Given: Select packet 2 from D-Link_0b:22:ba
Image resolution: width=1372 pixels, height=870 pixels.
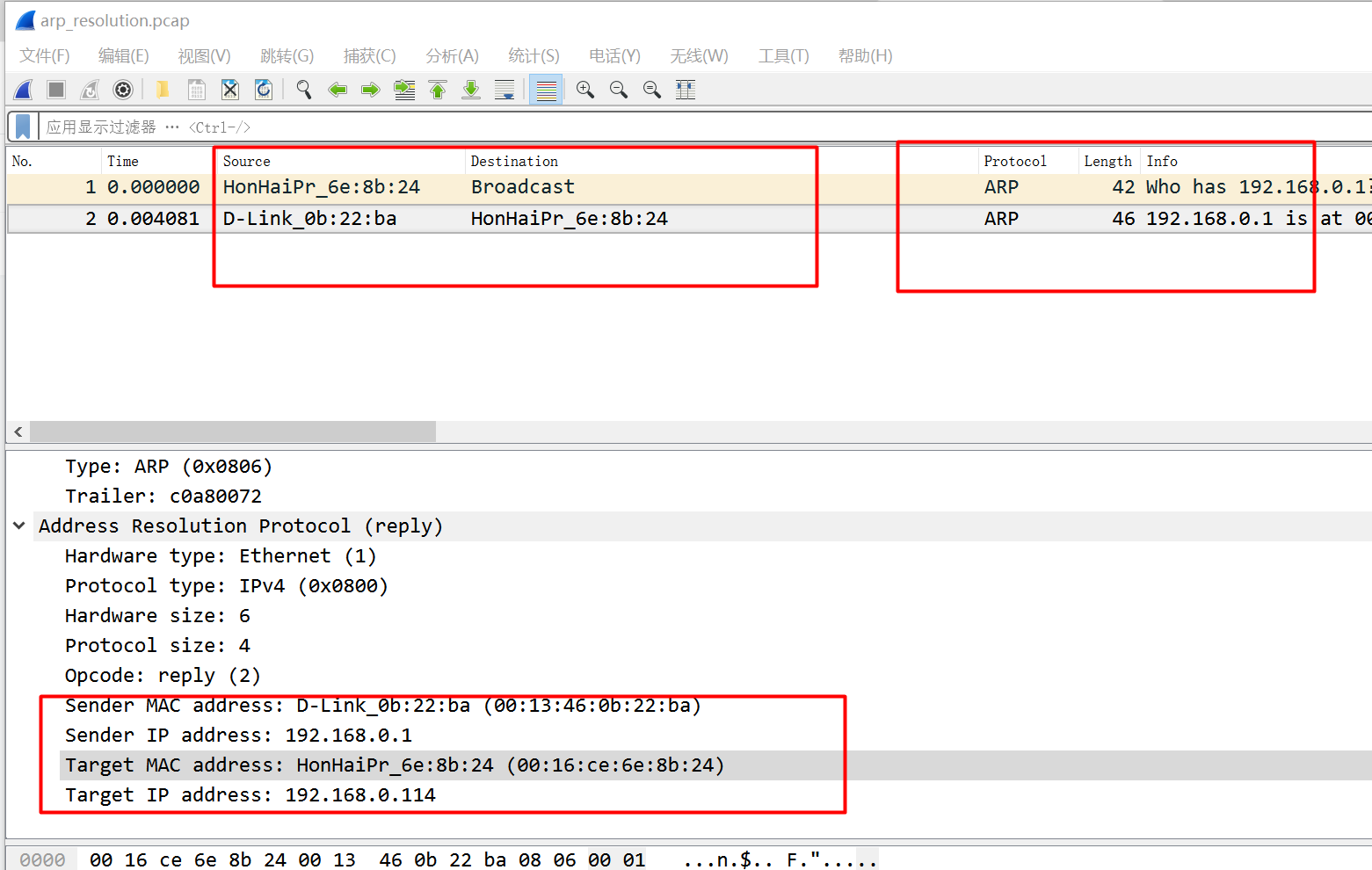Looking at the screenshot, I should [x=689, y=219].
